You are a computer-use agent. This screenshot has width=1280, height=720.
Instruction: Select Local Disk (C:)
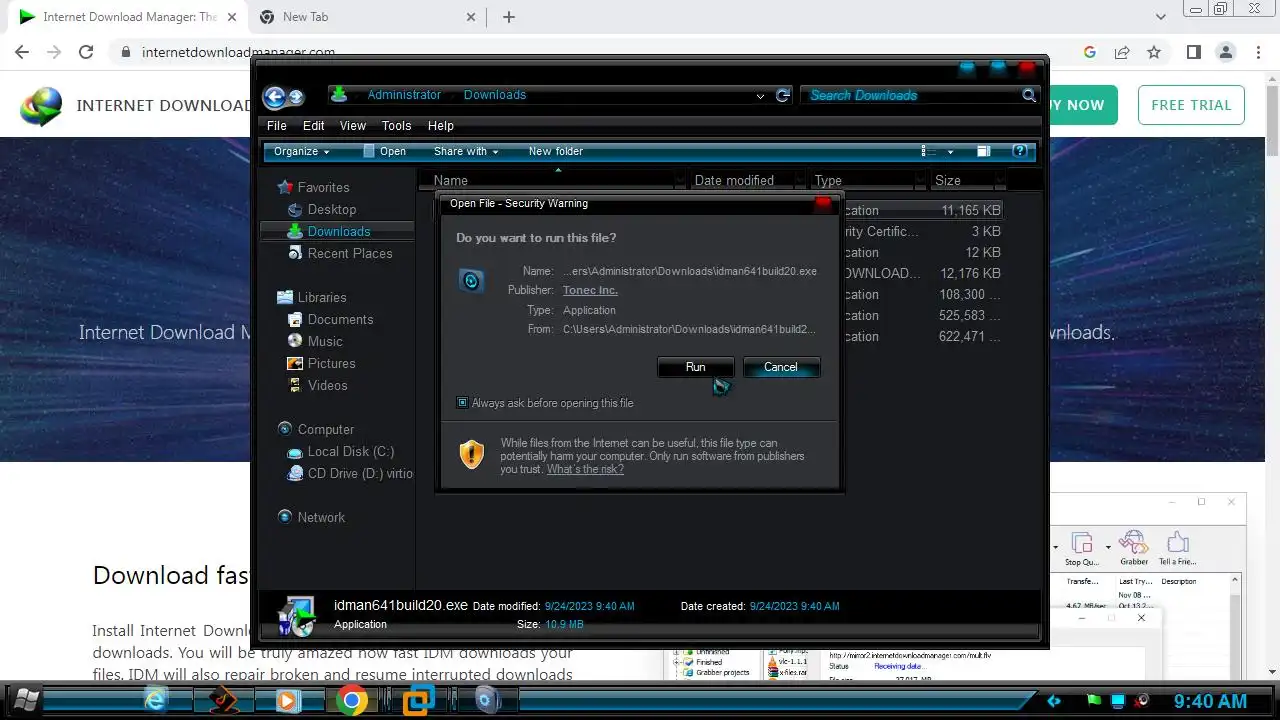pyautogui.click(x=341, y=451)
